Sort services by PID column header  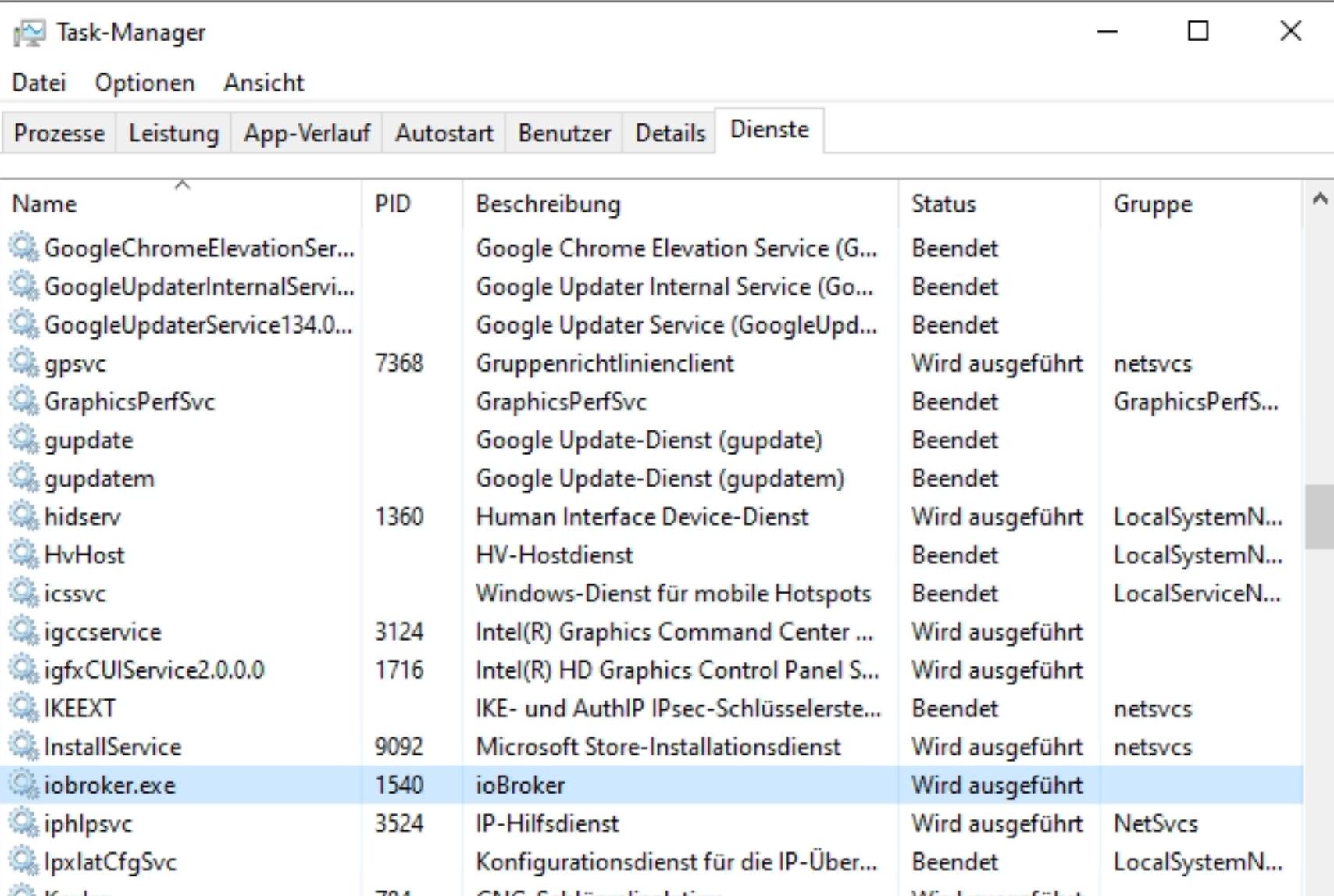(x=412, y=204)
